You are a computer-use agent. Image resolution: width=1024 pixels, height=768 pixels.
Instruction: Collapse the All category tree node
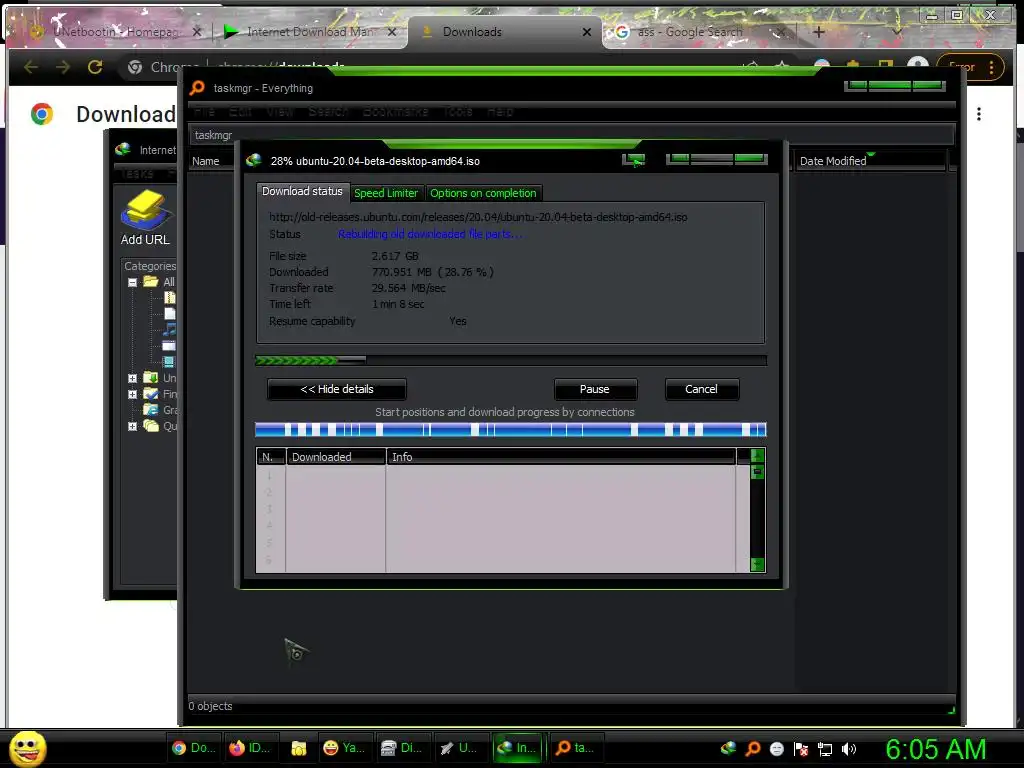133,282
